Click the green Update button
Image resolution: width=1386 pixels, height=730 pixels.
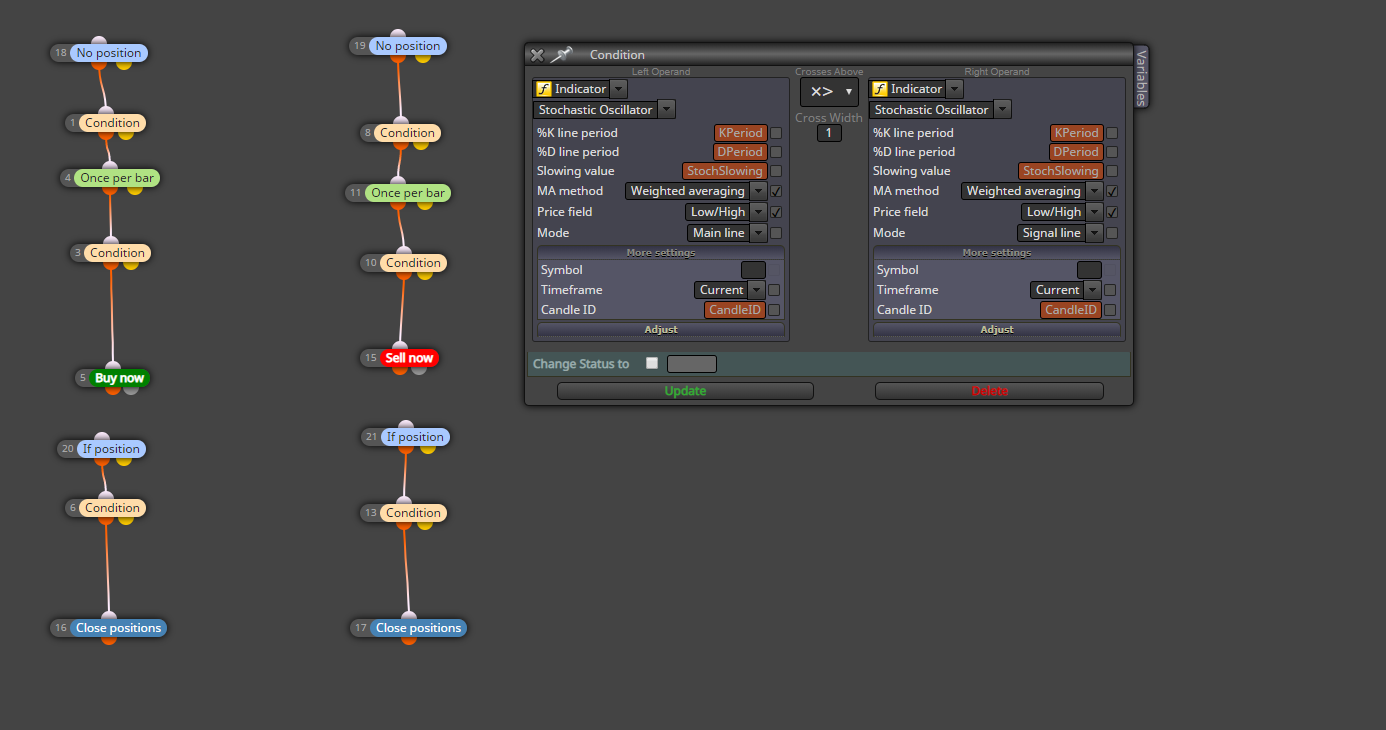pos(685,391)
